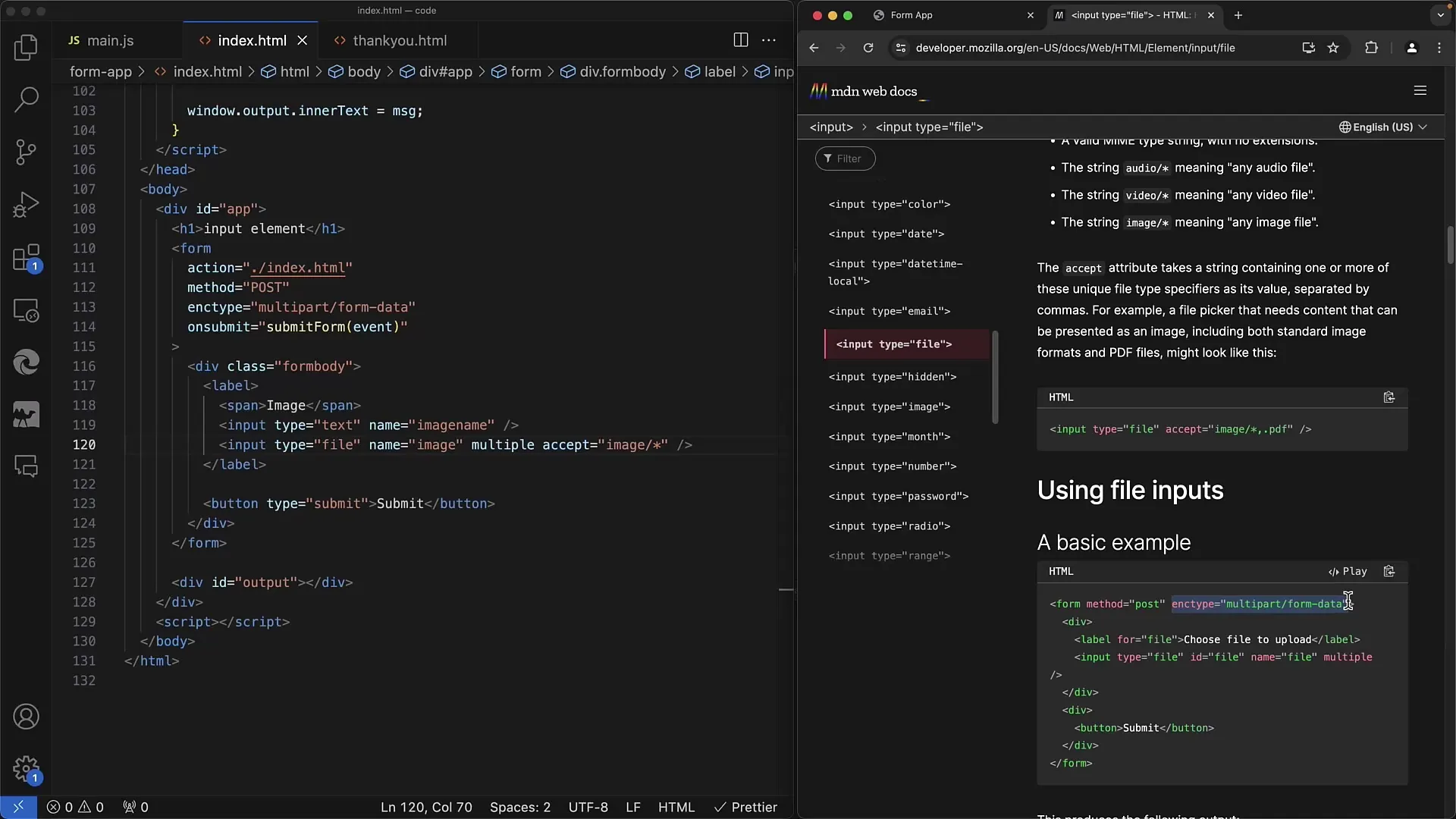Open input type="color" sidebar link
The height and width of the screenshot is (819, 1456).
click(x=890, y=204)
